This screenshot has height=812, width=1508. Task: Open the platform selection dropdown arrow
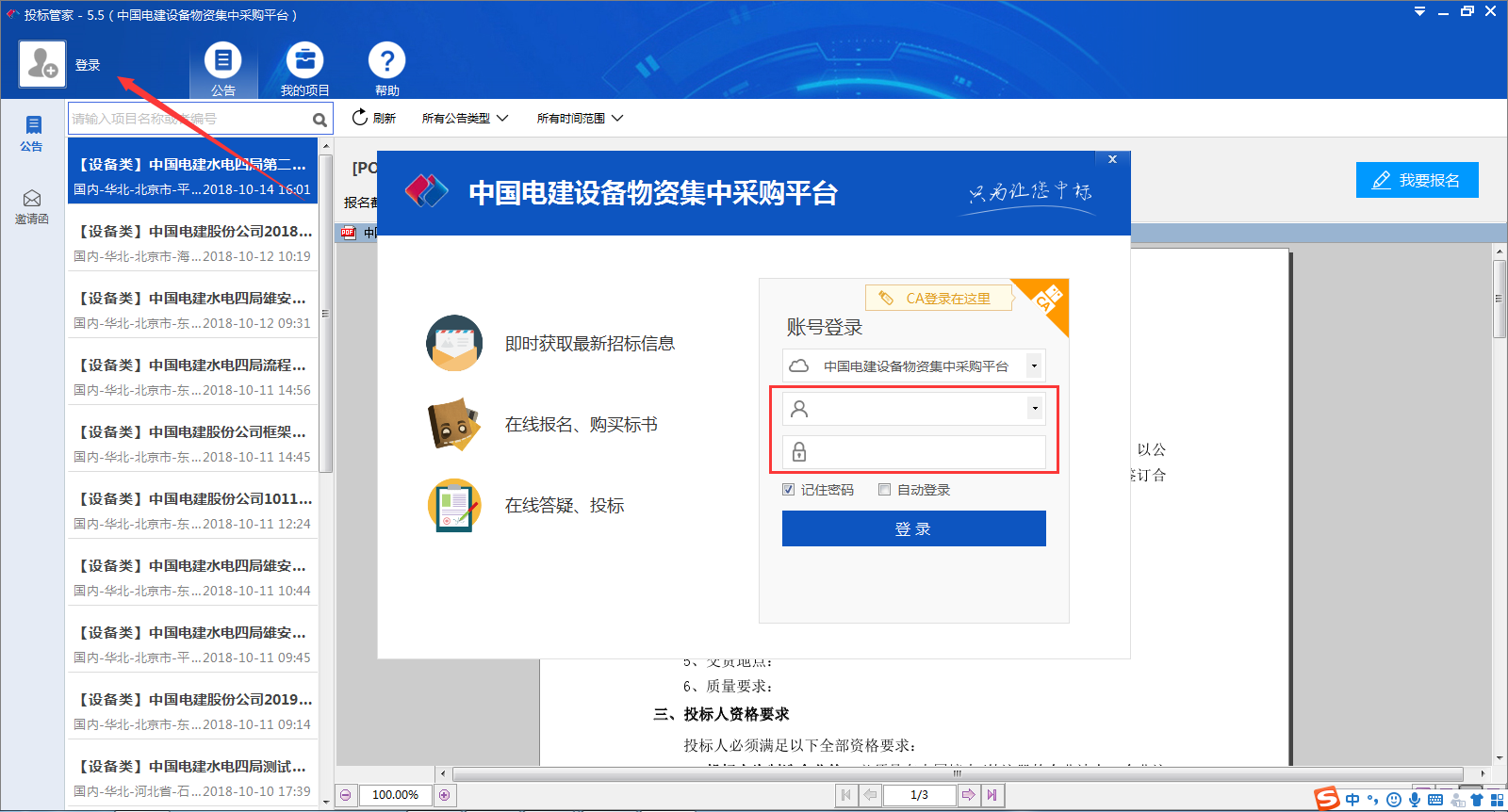1034,365
